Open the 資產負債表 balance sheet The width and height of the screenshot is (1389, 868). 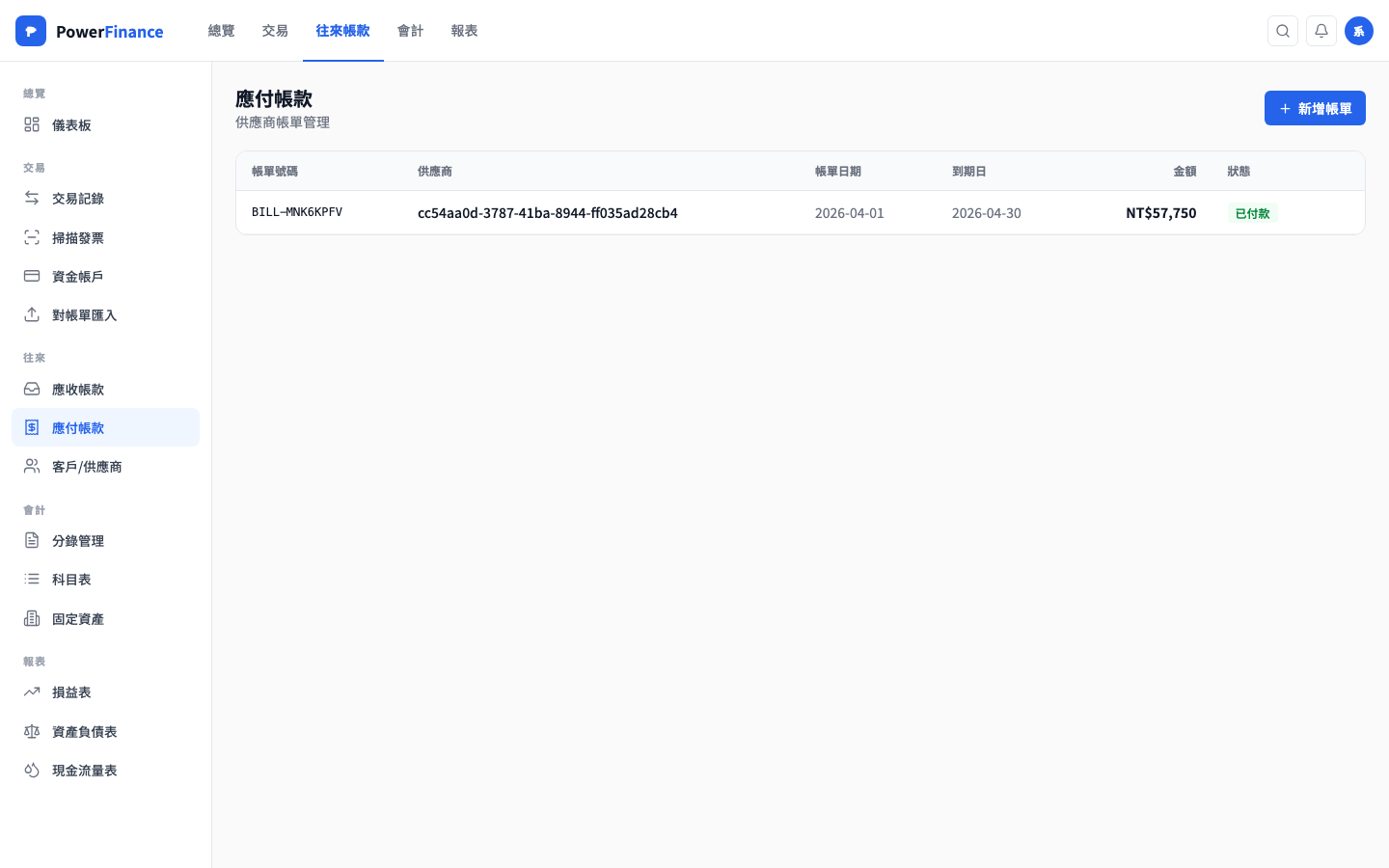(83, 731)
